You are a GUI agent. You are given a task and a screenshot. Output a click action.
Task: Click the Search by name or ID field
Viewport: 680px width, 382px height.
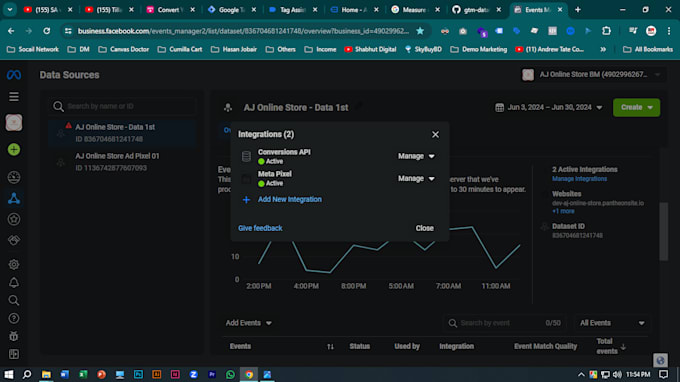point(122,106)
